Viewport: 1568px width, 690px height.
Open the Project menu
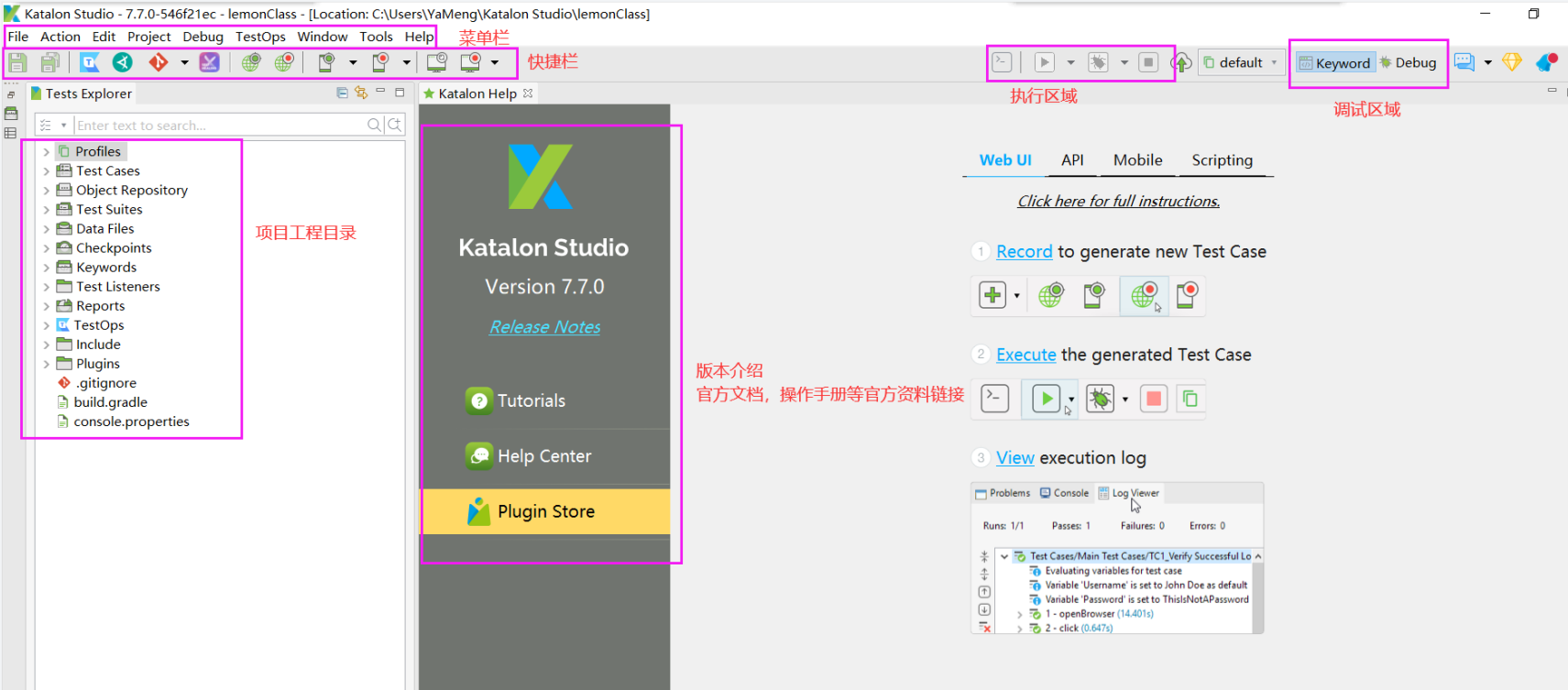(x=148, y=37)
